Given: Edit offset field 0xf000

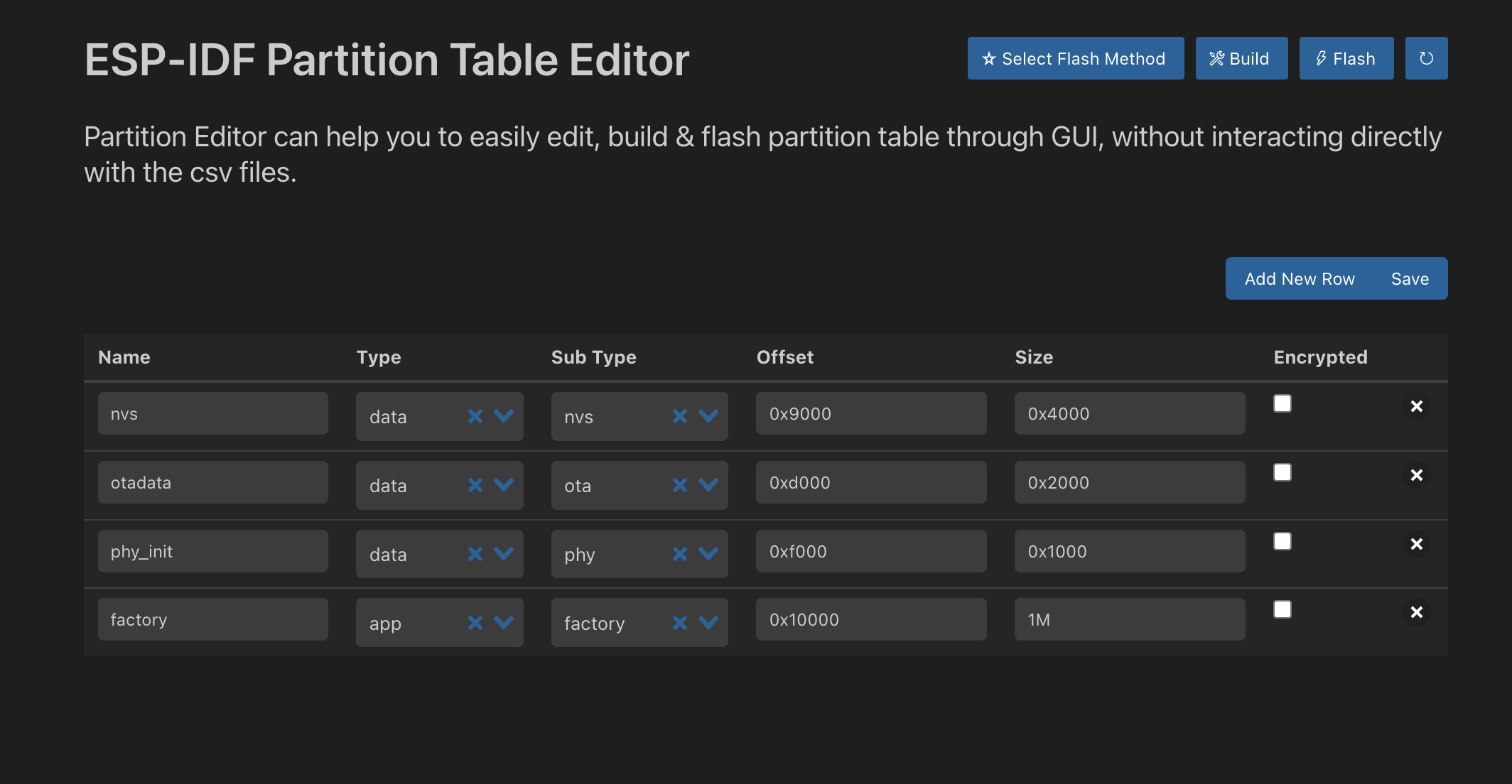Looking at the screenshot, I should 871,551.
